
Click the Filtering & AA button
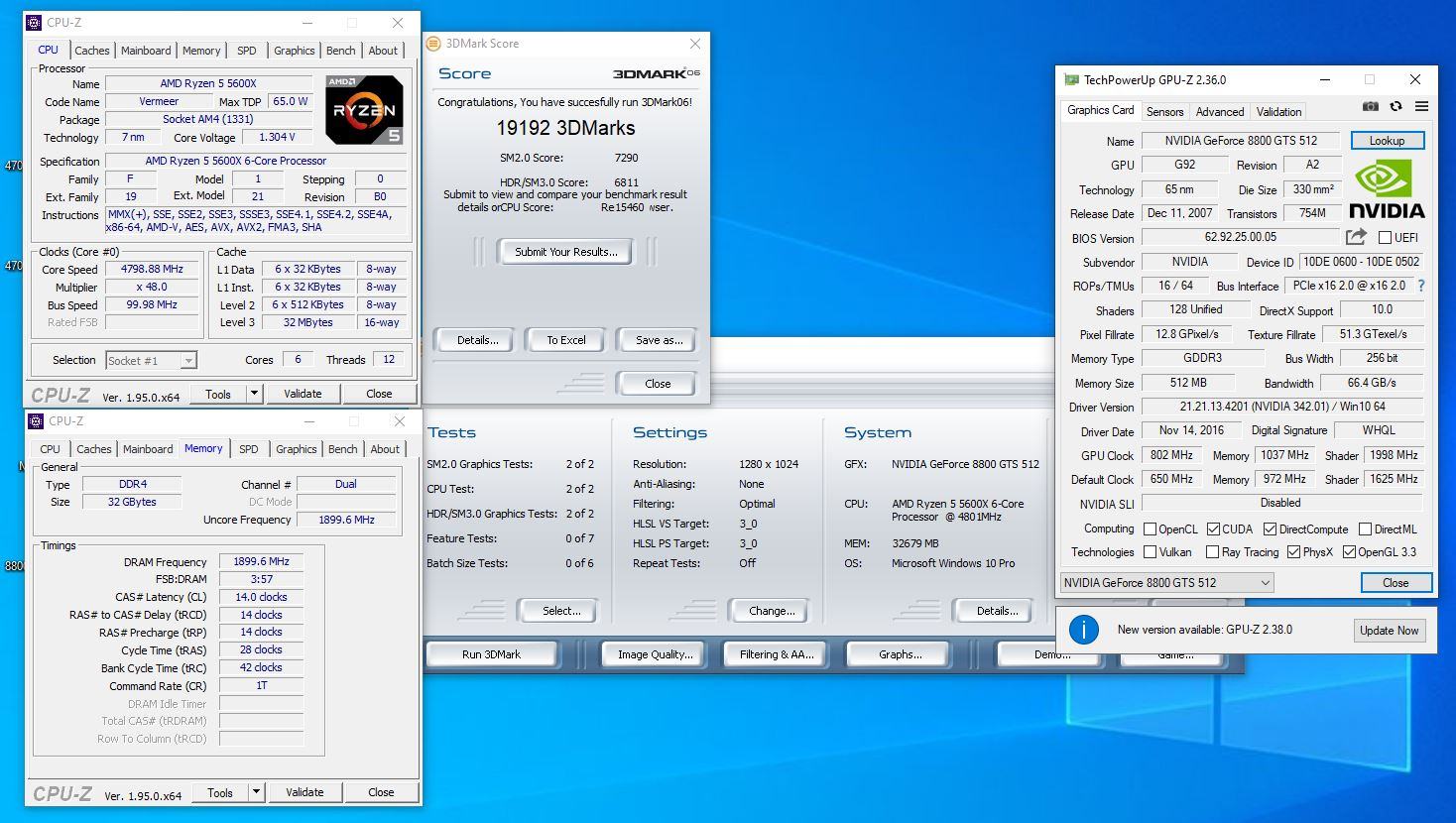[x=777, y=654]
